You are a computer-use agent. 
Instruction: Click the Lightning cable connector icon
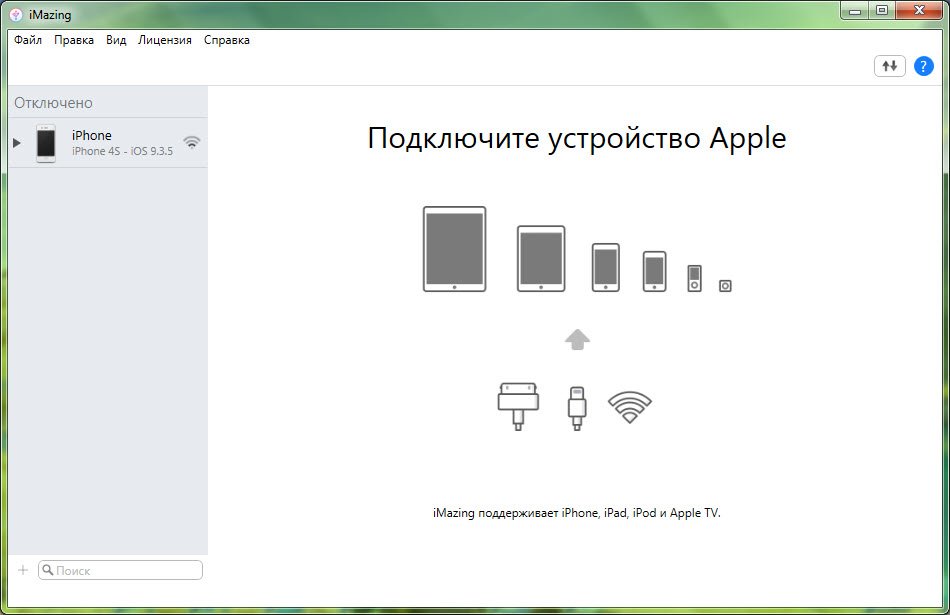pyautogui.click(x=577, y=409)
